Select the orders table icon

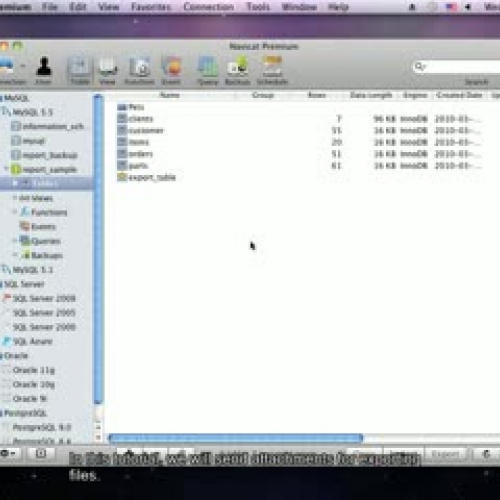click(x=122, y=153)
